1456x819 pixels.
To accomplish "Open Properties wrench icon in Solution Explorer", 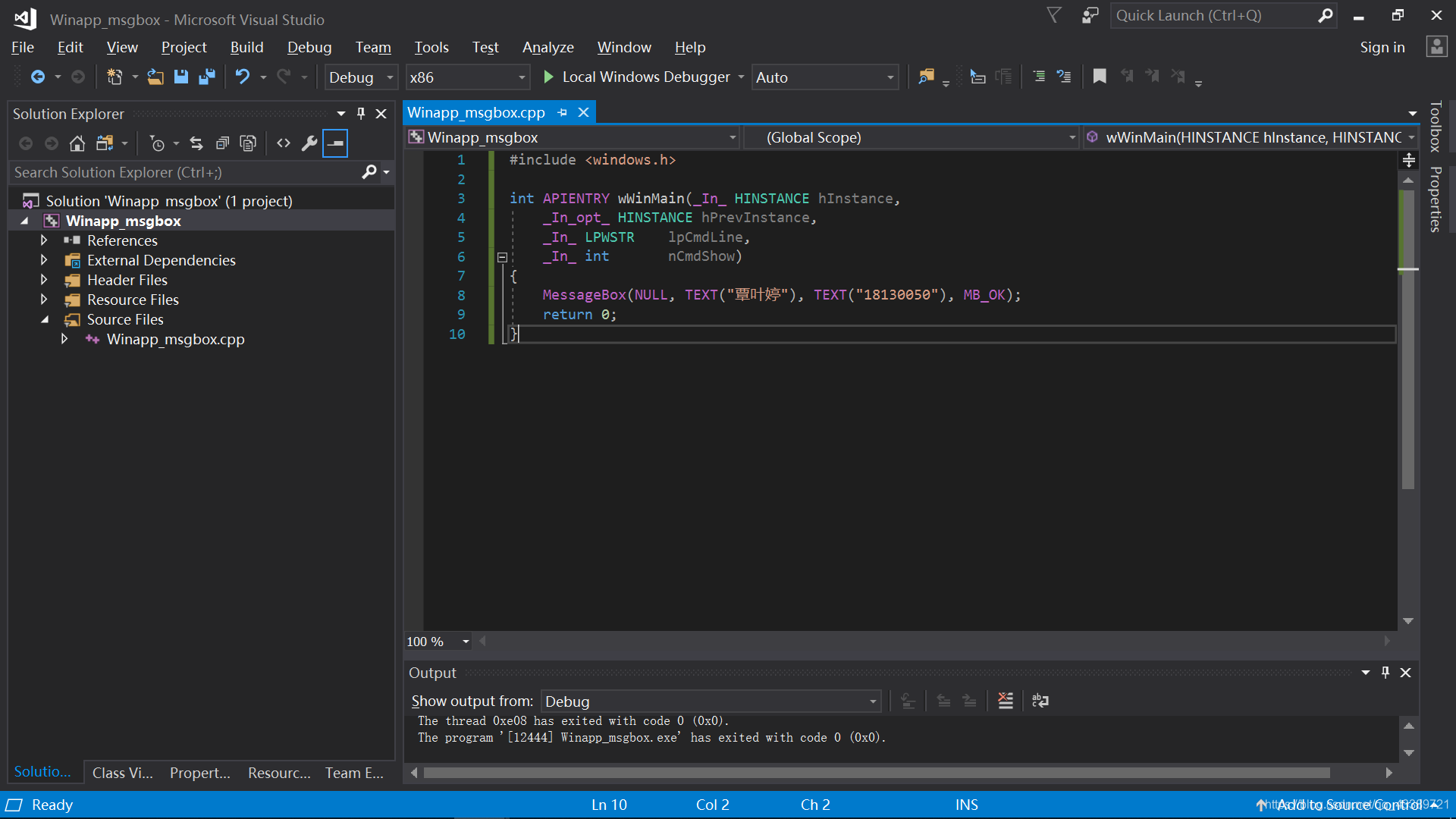I will click(309, 143).
